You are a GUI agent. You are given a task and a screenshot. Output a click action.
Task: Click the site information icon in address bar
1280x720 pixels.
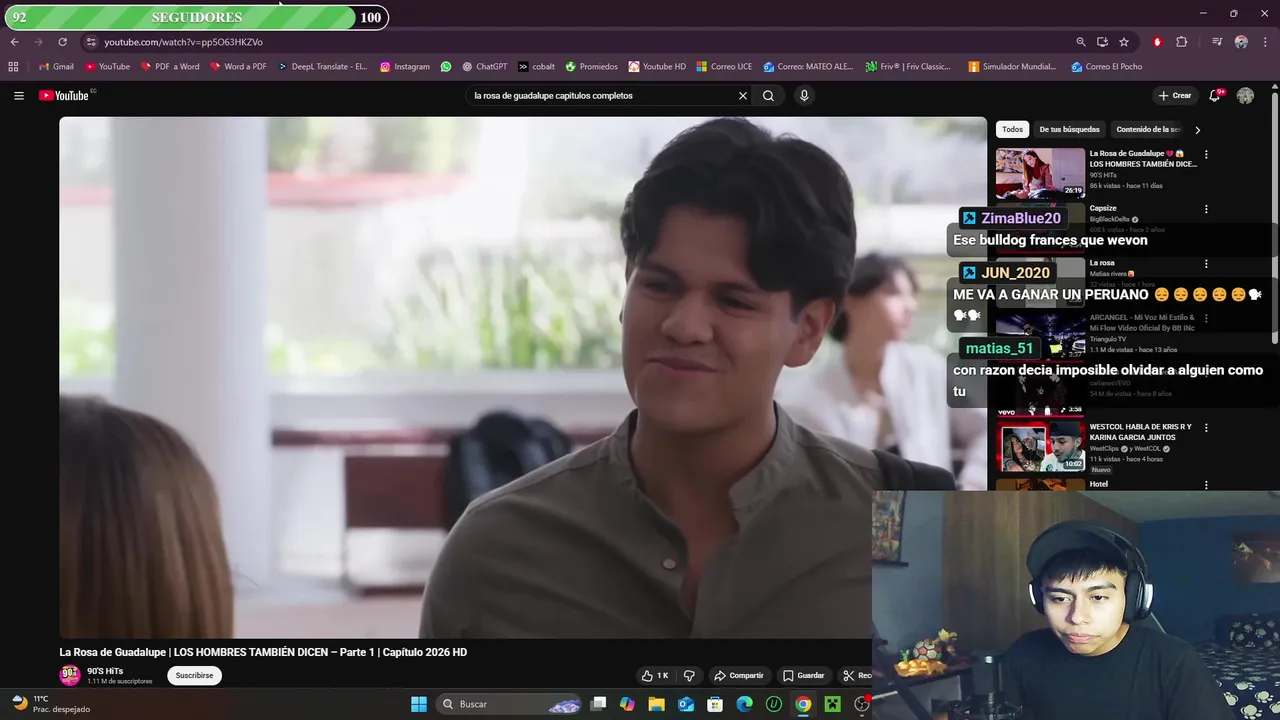tap(91, 42)
